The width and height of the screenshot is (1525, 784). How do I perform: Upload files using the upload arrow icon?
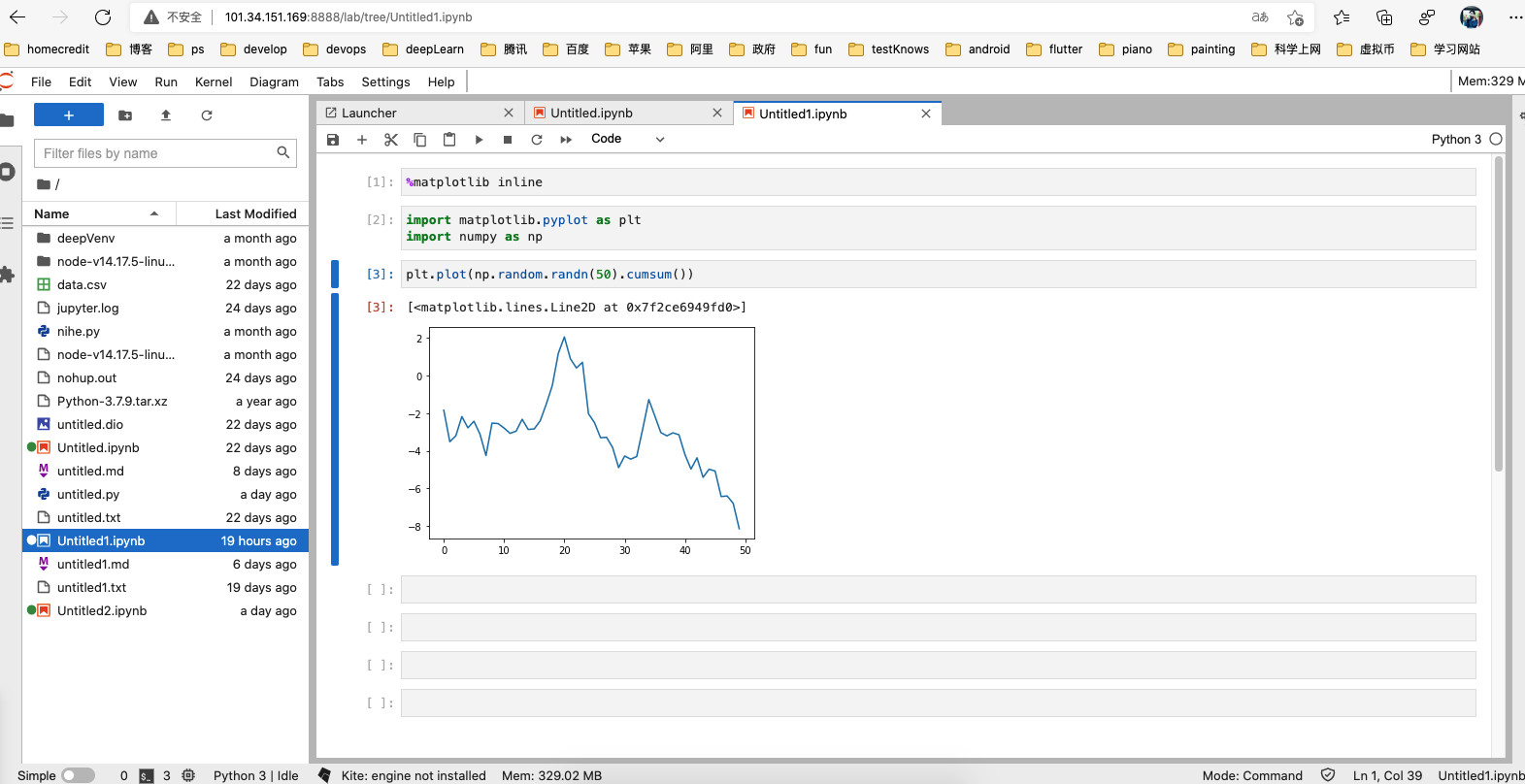(x=166, y=115)
